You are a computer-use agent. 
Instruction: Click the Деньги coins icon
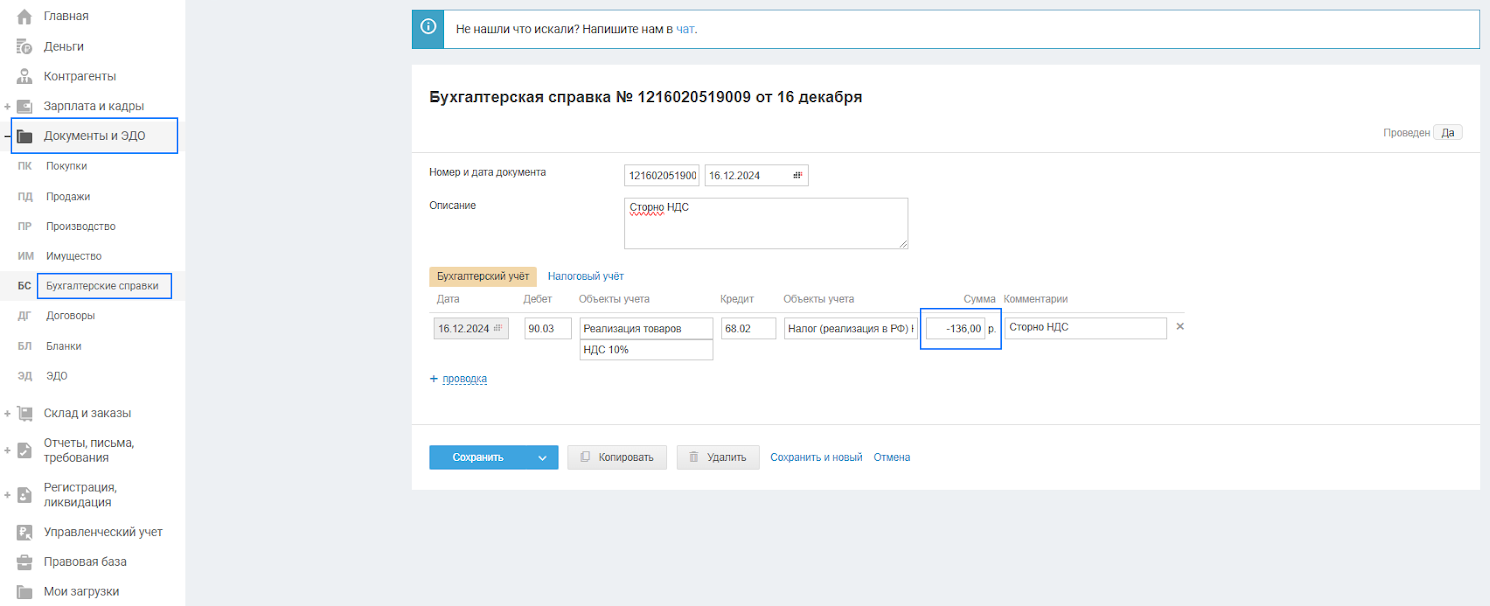(x=25, y=46)
